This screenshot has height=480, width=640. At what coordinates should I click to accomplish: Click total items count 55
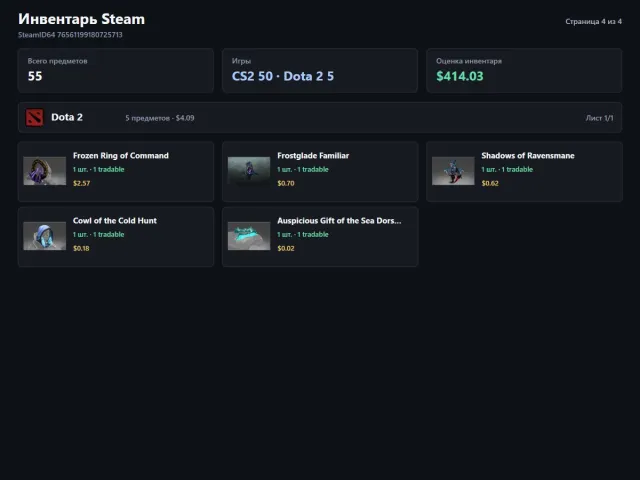pyautogui.click(x=35, y=76)
